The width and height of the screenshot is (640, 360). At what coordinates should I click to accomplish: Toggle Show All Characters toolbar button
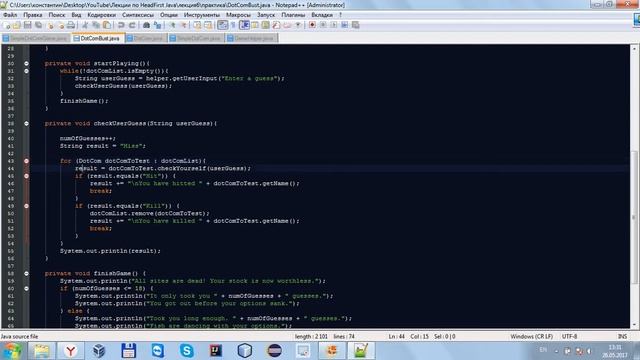(x=233, y=25)
